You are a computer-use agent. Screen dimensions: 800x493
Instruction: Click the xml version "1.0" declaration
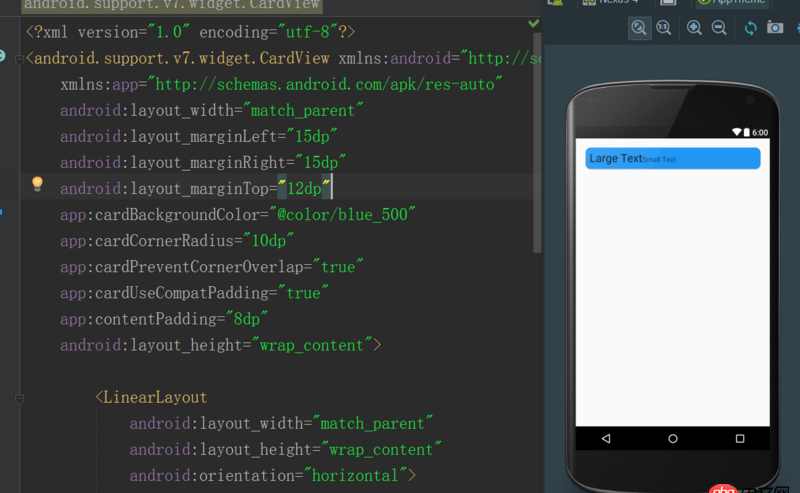point(168,32)
